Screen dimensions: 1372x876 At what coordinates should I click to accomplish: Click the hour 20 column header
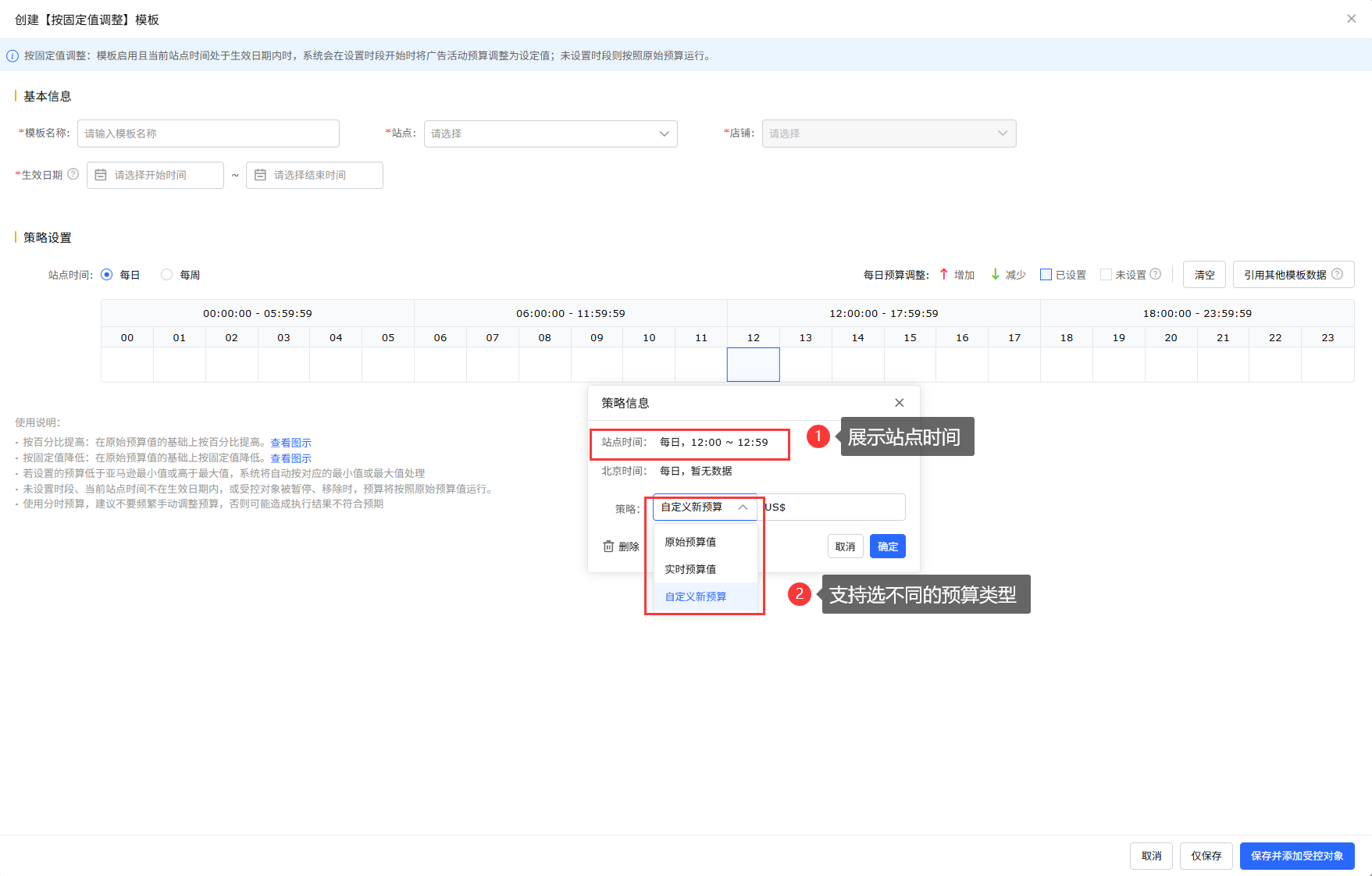click(x=1171, y=337)
